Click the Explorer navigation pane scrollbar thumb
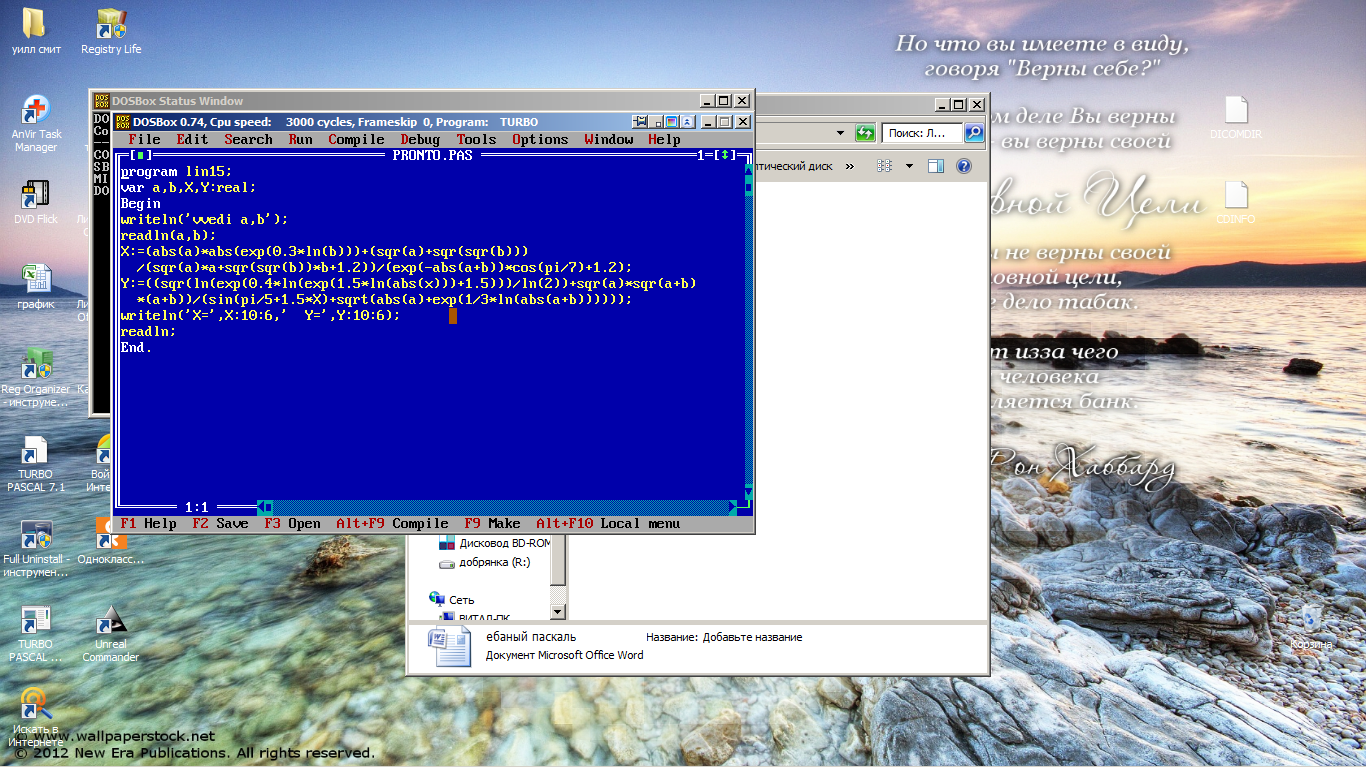 click(558, 561)
